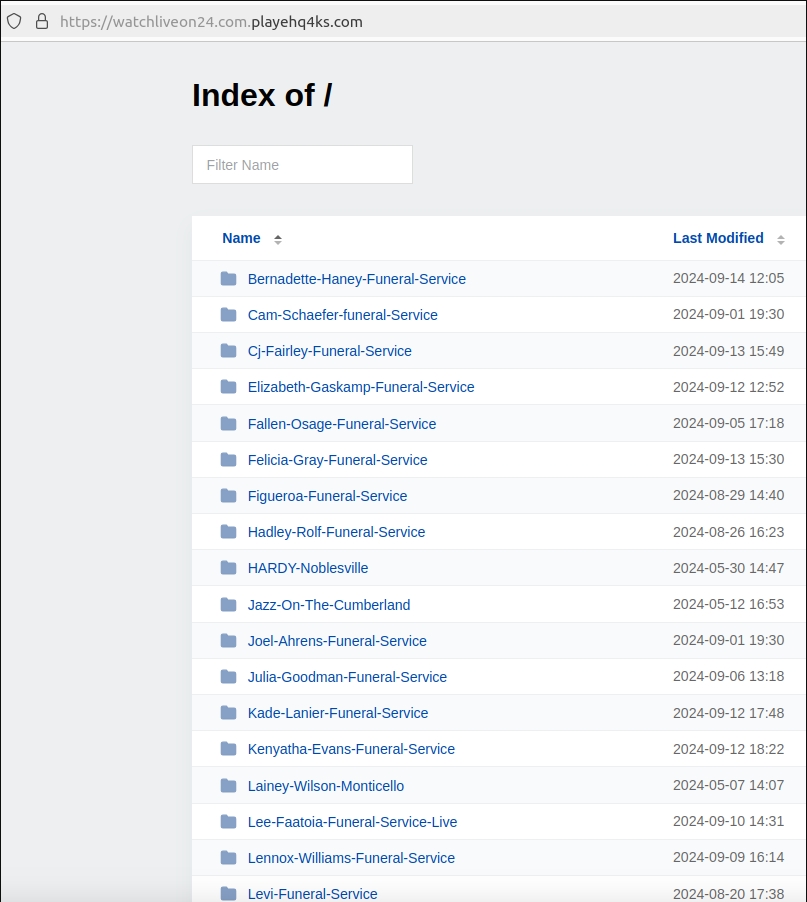The height and width of the screenshot is (902, 807).
Task: Click folder icon beside Lainey-Wilson-Monticello
Action: [228, 786]
